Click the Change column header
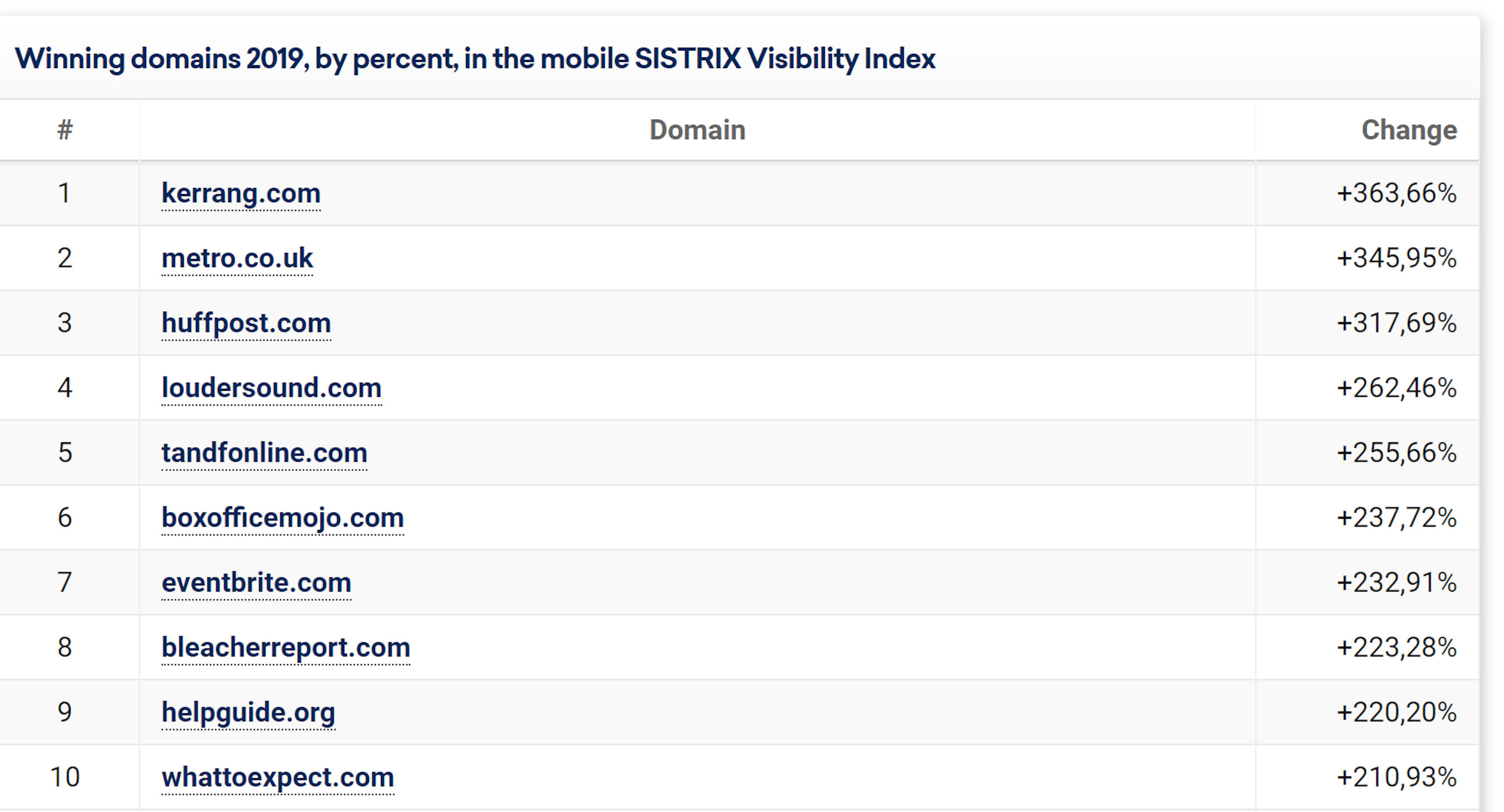 (x=1409, y=130)
